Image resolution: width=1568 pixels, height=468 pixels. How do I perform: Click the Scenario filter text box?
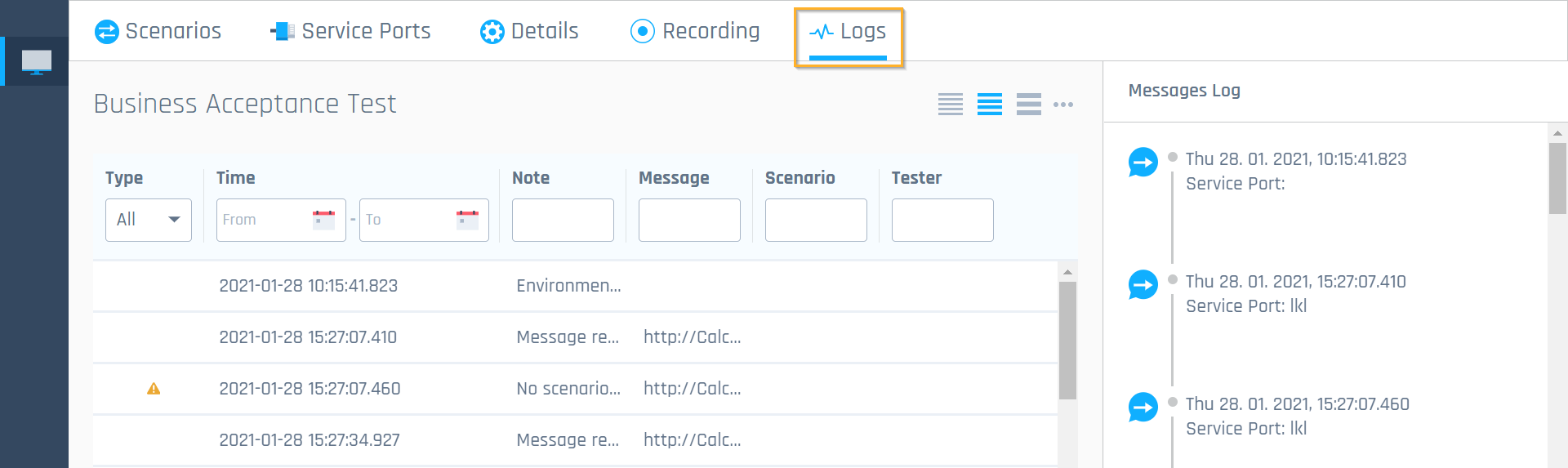(816, 220)
